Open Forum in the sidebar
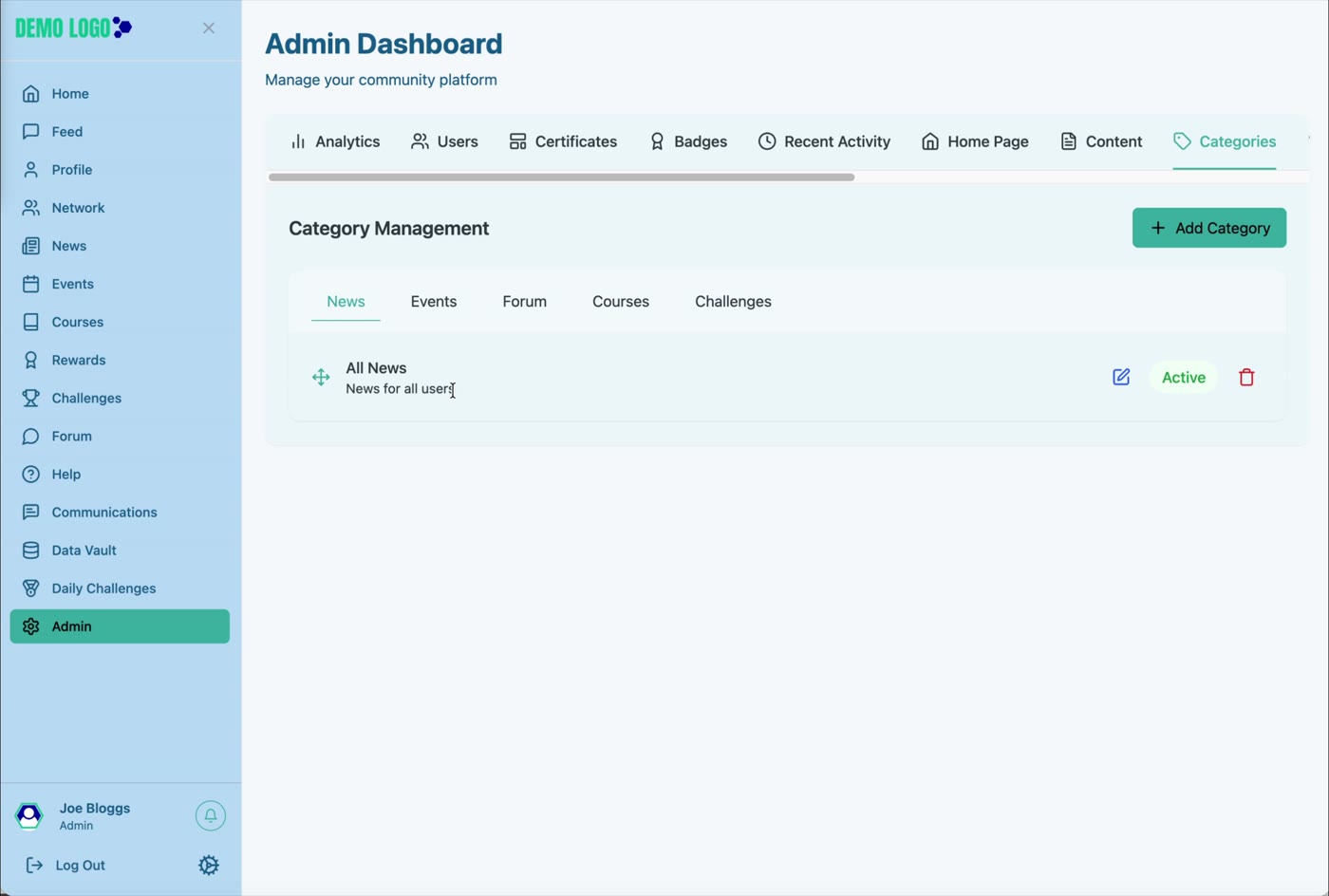Viewport: 1329px width, 896px height. click(120, 436)
